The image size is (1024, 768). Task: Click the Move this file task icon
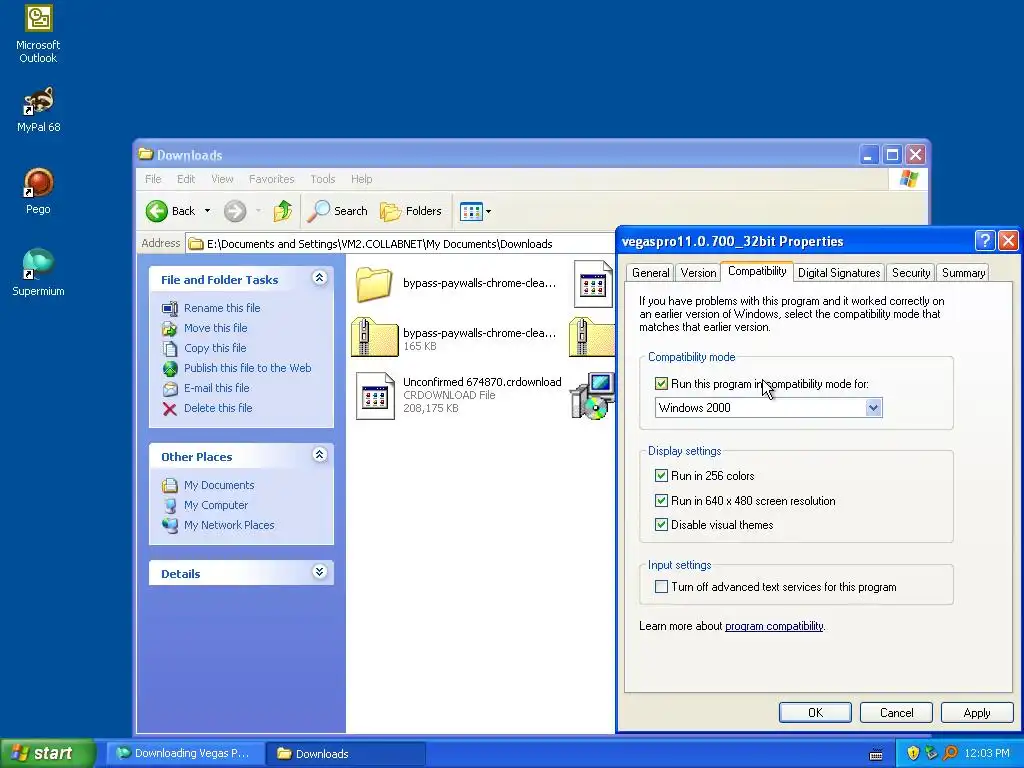click(170, 328)
